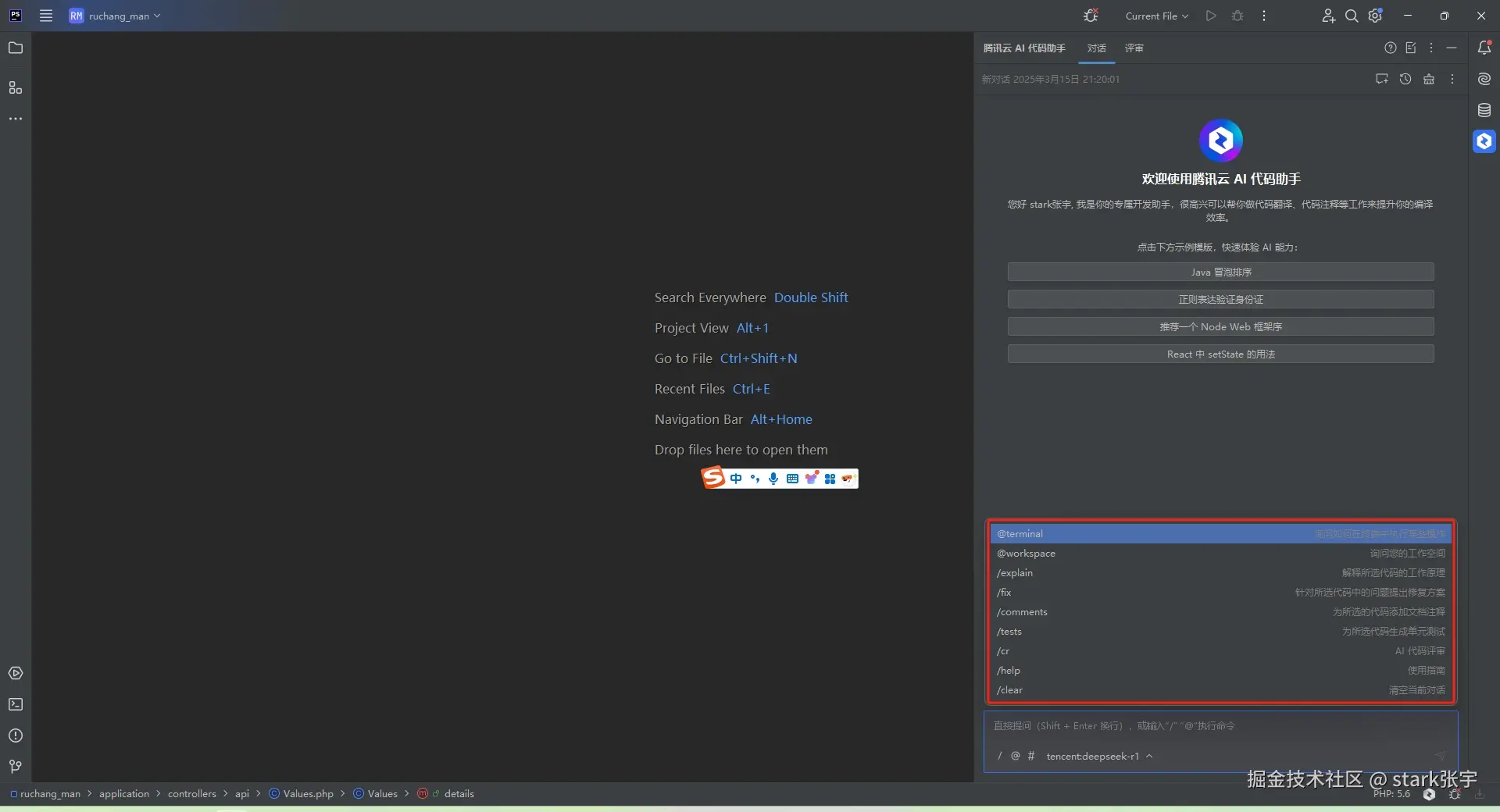Switch to the 评审 tab
The width and height of the screenshot is (1500, 812).
pos(1134,48)
